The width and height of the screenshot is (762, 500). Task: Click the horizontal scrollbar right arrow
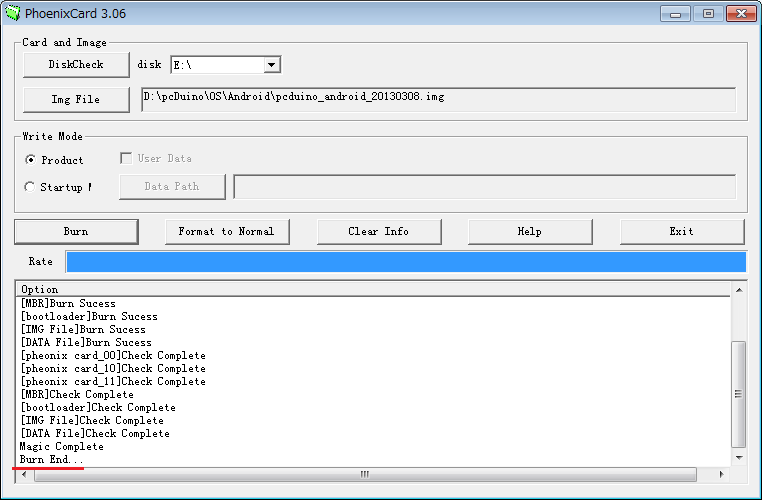[x=722, y=474]
